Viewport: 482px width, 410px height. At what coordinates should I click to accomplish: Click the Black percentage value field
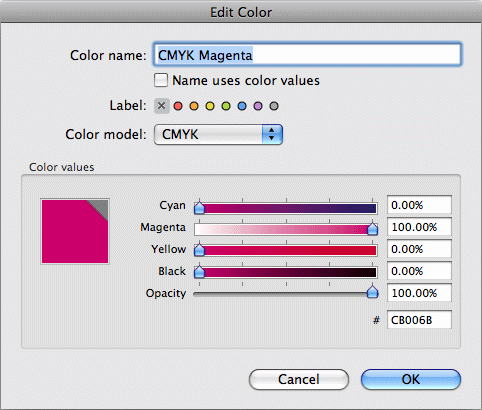(419, 271)
